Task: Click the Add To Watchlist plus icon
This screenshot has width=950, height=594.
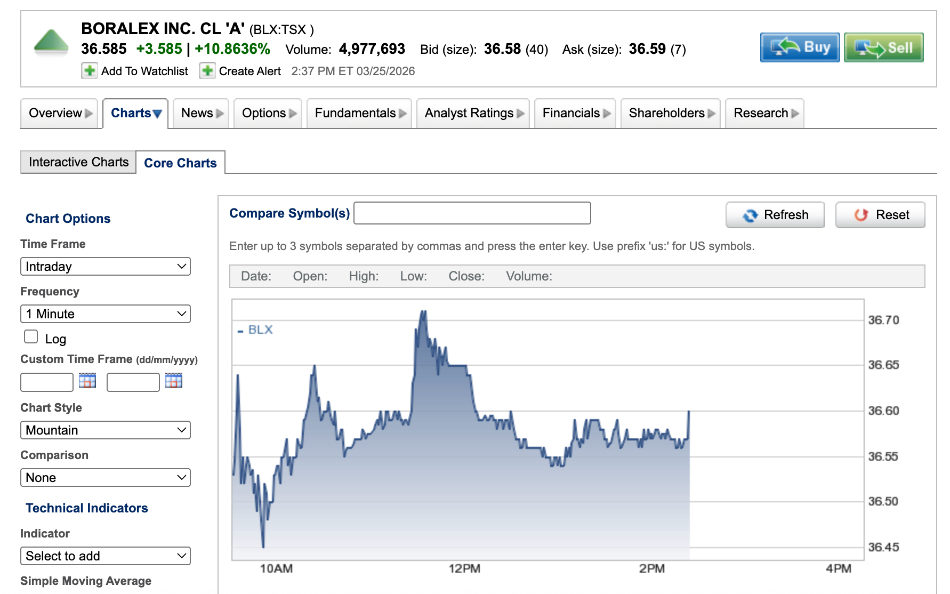Action: coord(90,71)
